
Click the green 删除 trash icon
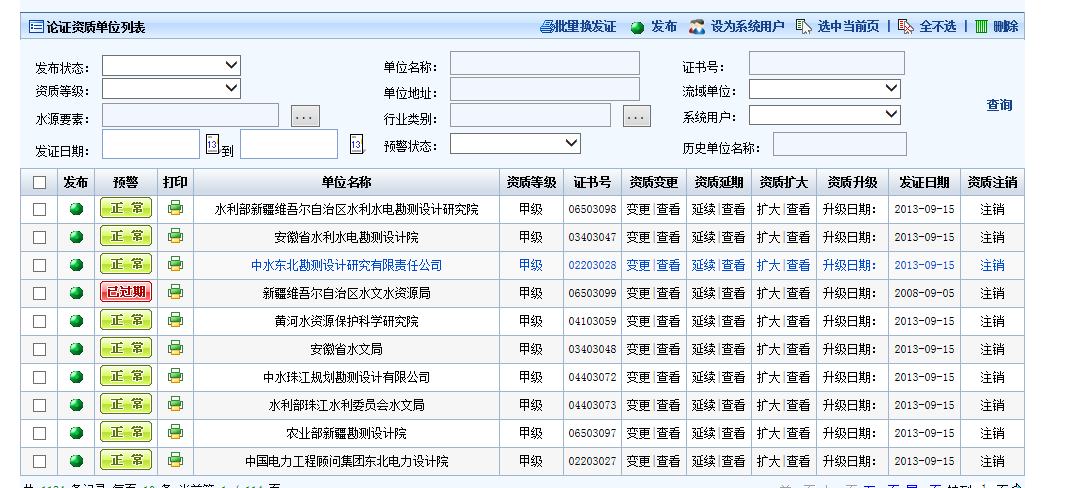(x=981, y=27)
